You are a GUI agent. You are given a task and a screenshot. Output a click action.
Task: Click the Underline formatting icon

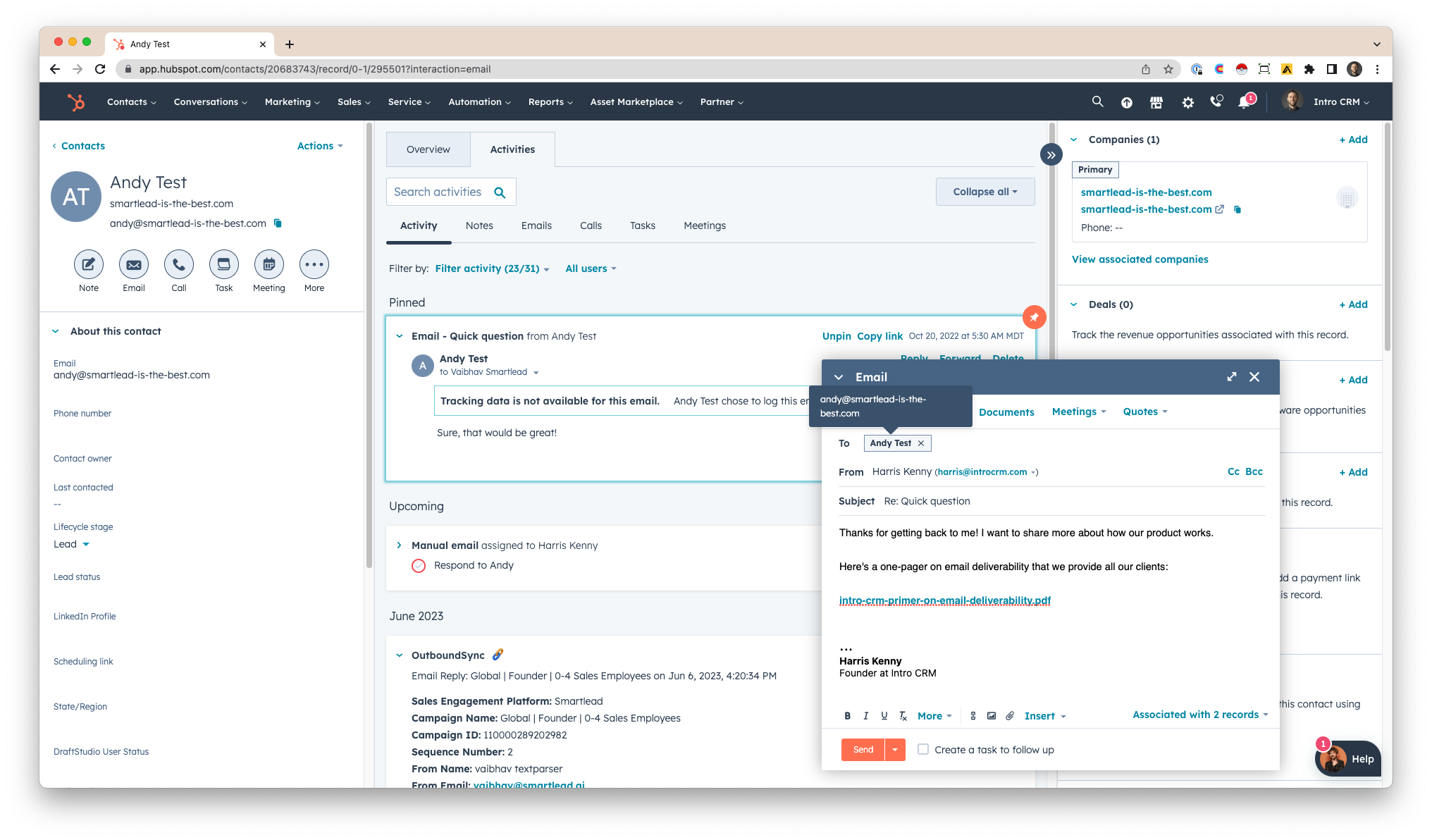point(884,716)
